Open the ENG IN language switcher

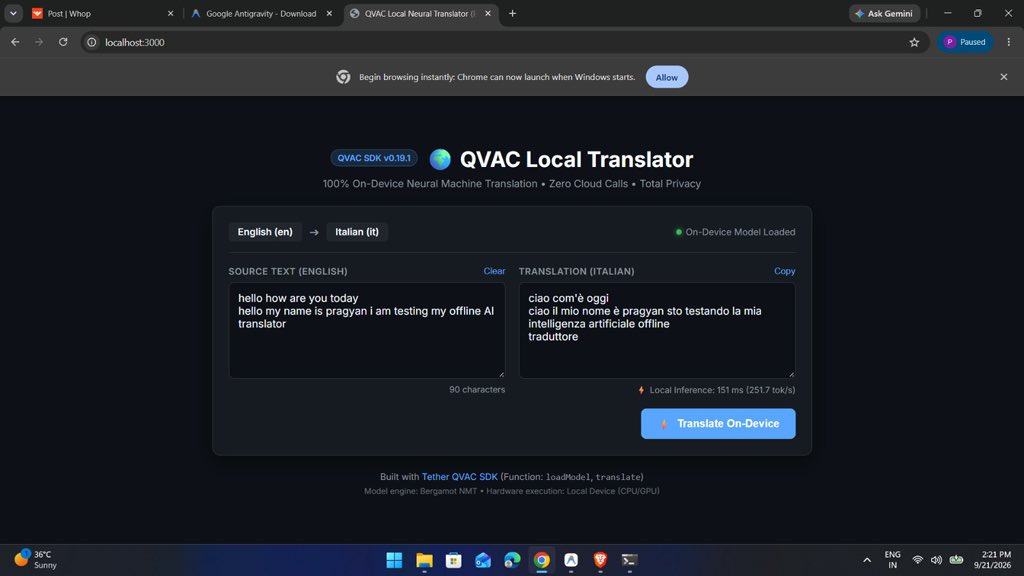tap(892, 560)
